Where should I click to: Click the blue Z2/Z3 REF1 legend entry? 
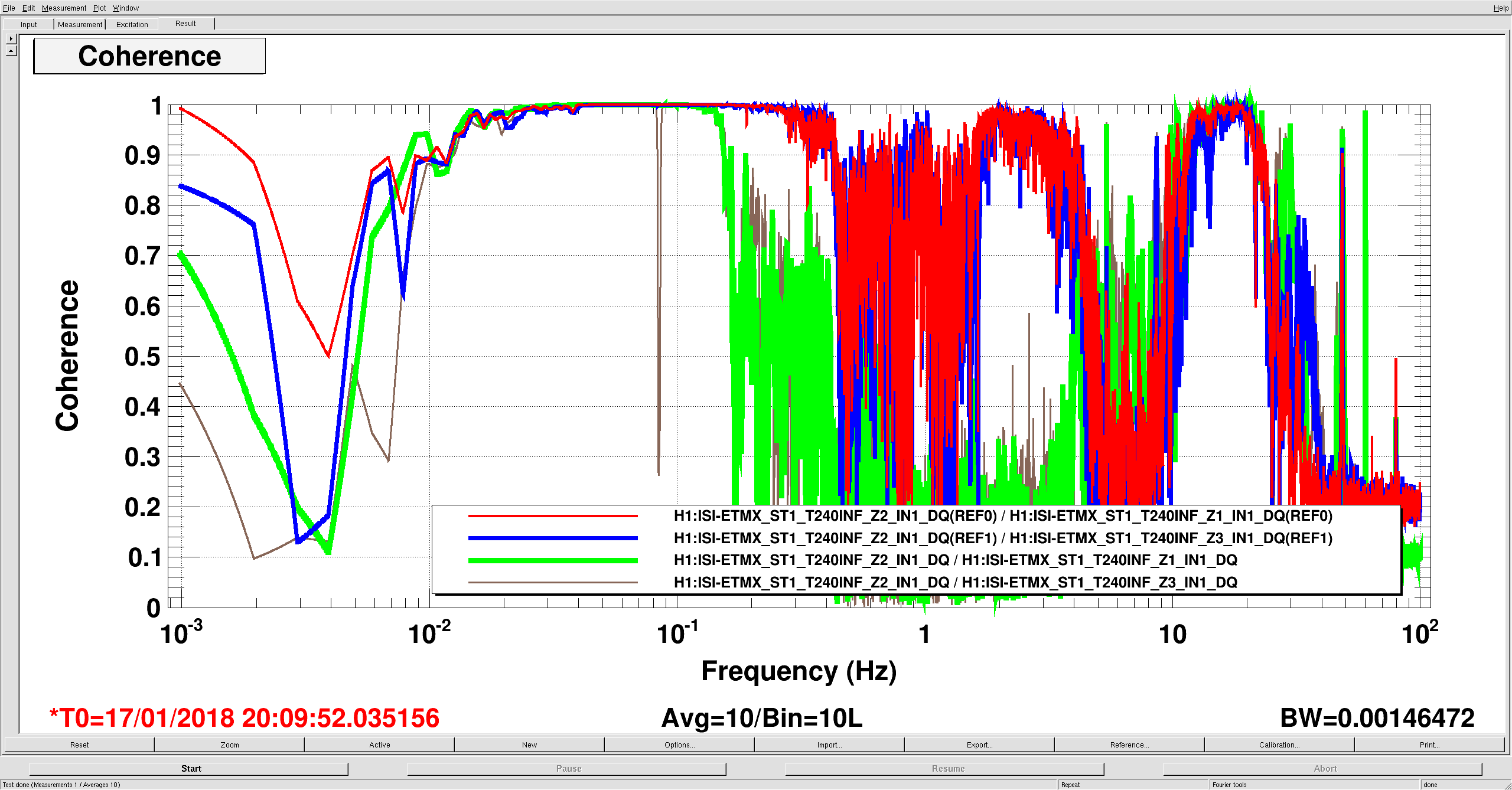pos(1003,538)
